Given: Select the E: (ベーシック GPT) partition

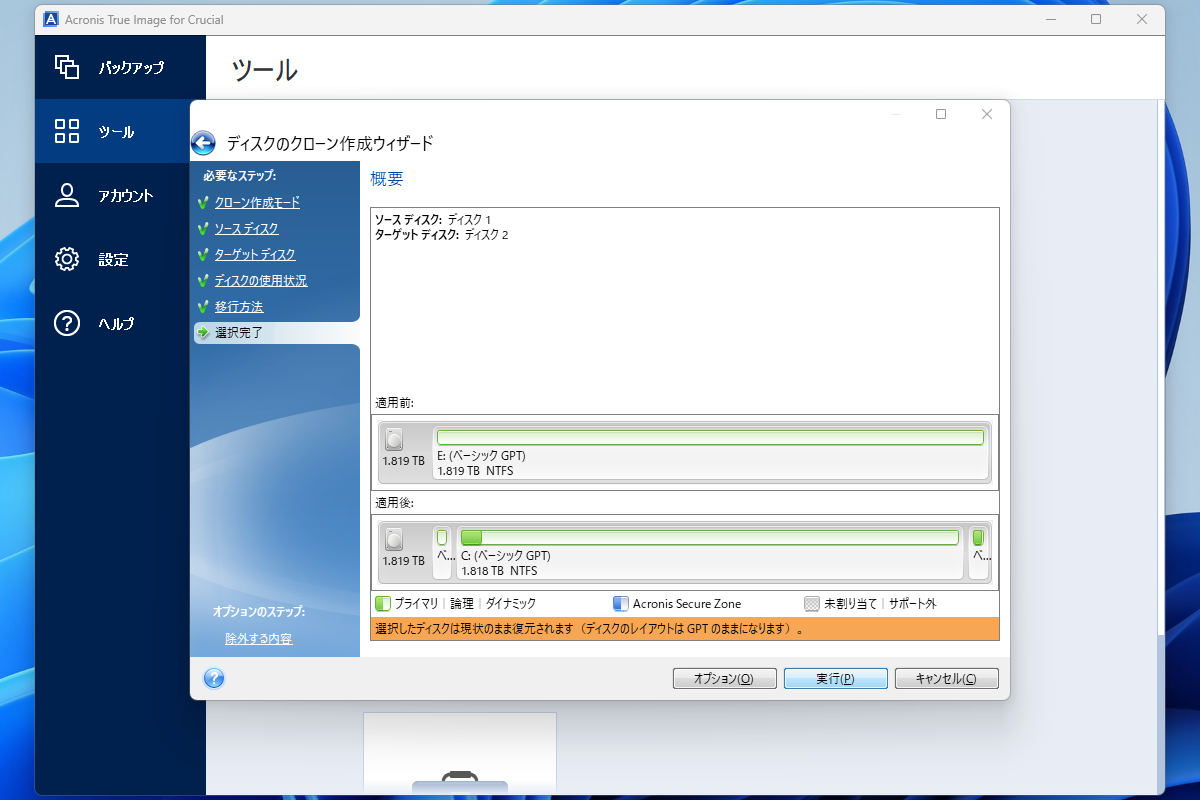Looking at the screenshot, I should (711, 452).
